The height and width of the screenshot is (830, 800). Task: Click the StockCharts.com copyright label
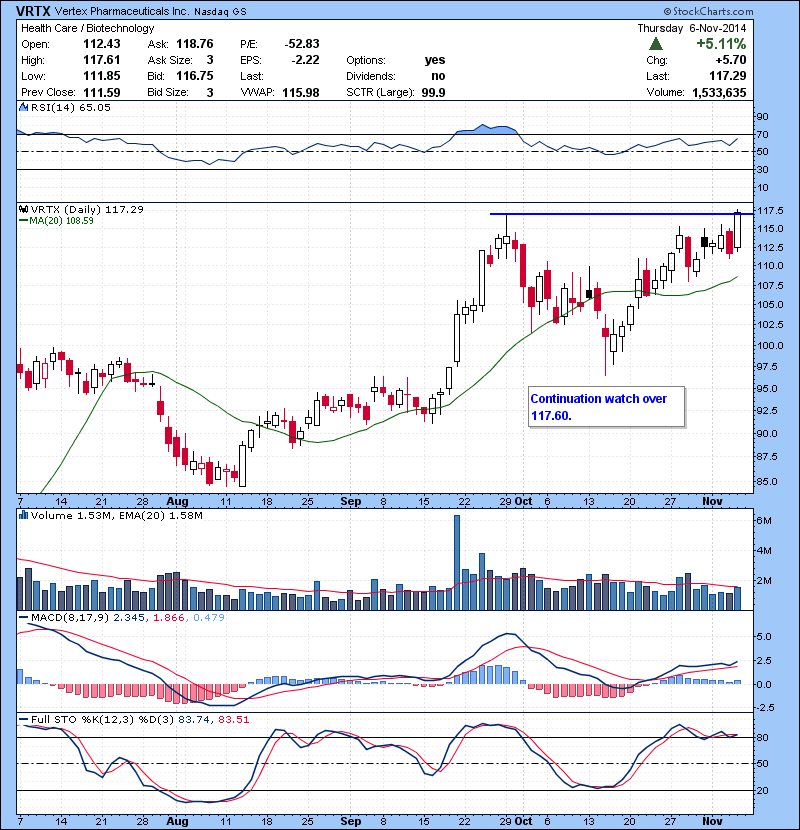(x=708, y=11)
